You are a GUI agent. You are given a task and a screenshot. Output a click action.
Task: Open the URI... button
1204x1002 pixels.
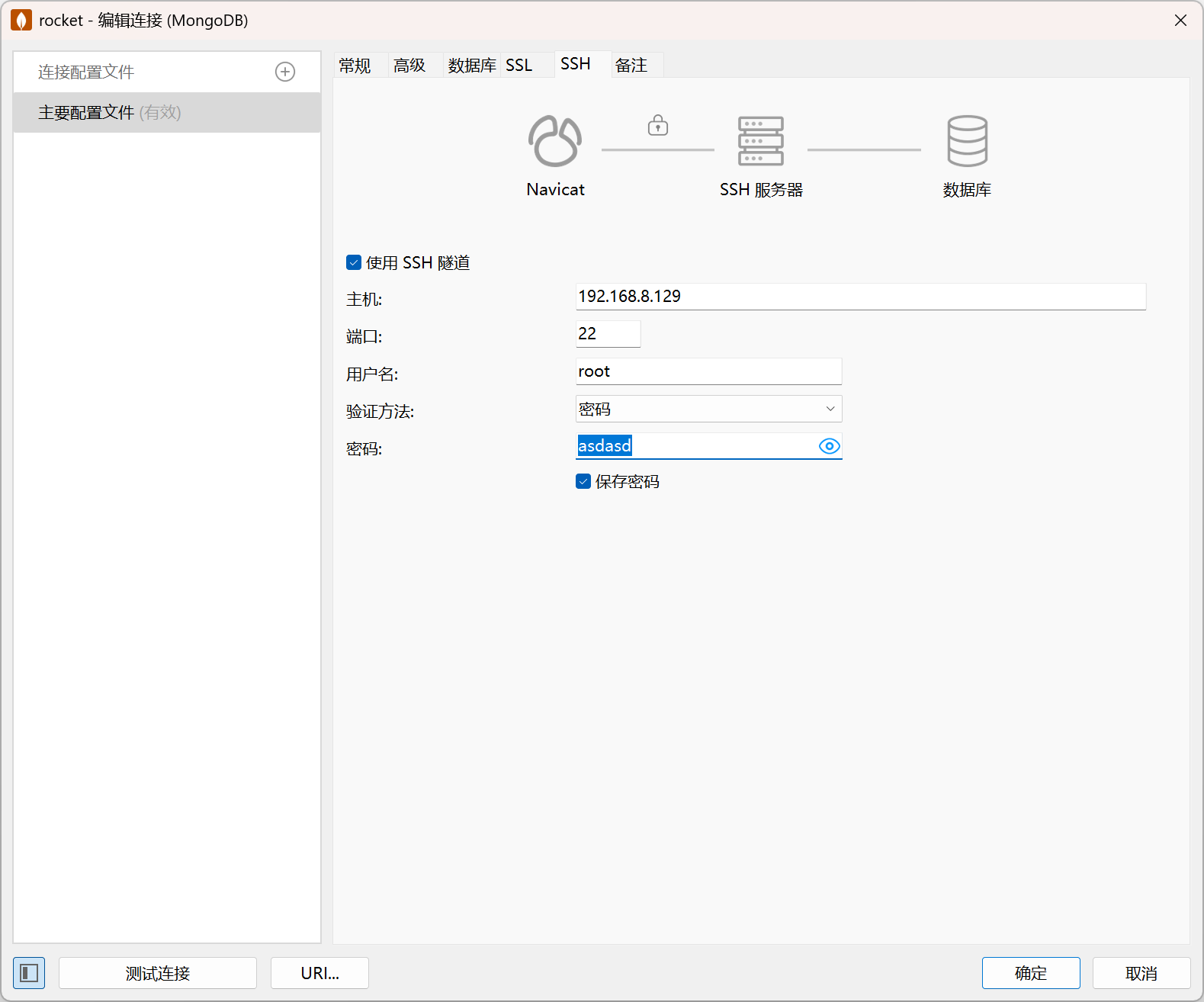(x=320, y=973)
